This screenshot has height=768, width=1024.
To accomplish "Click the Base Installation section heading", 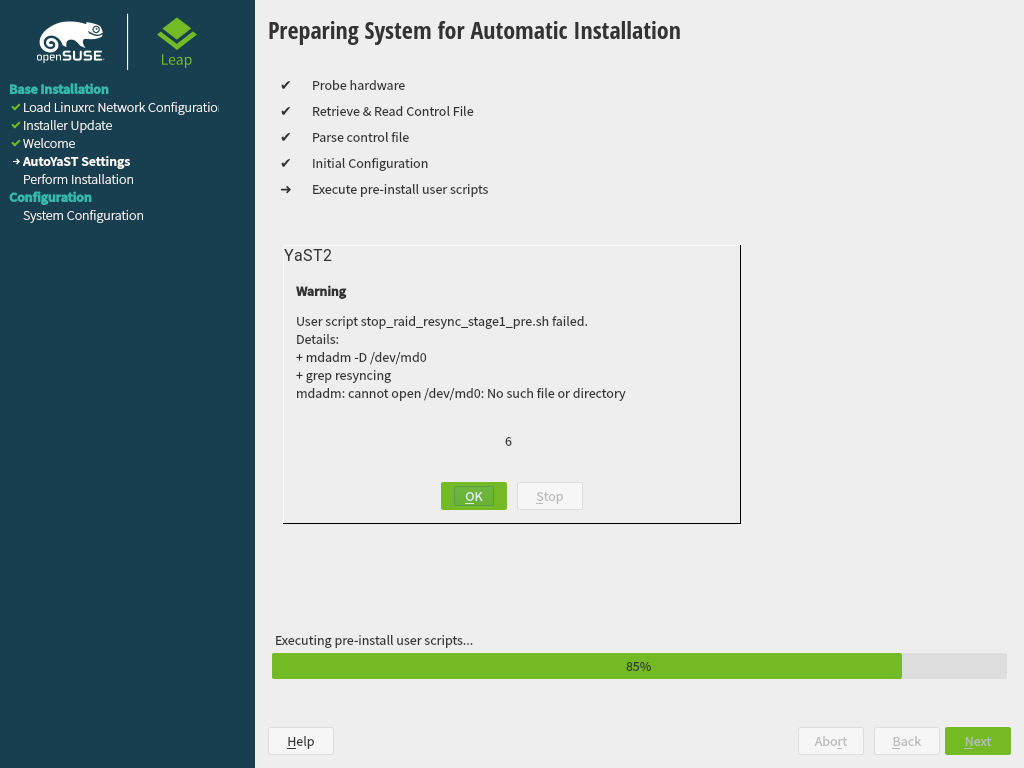I will 59,89.
